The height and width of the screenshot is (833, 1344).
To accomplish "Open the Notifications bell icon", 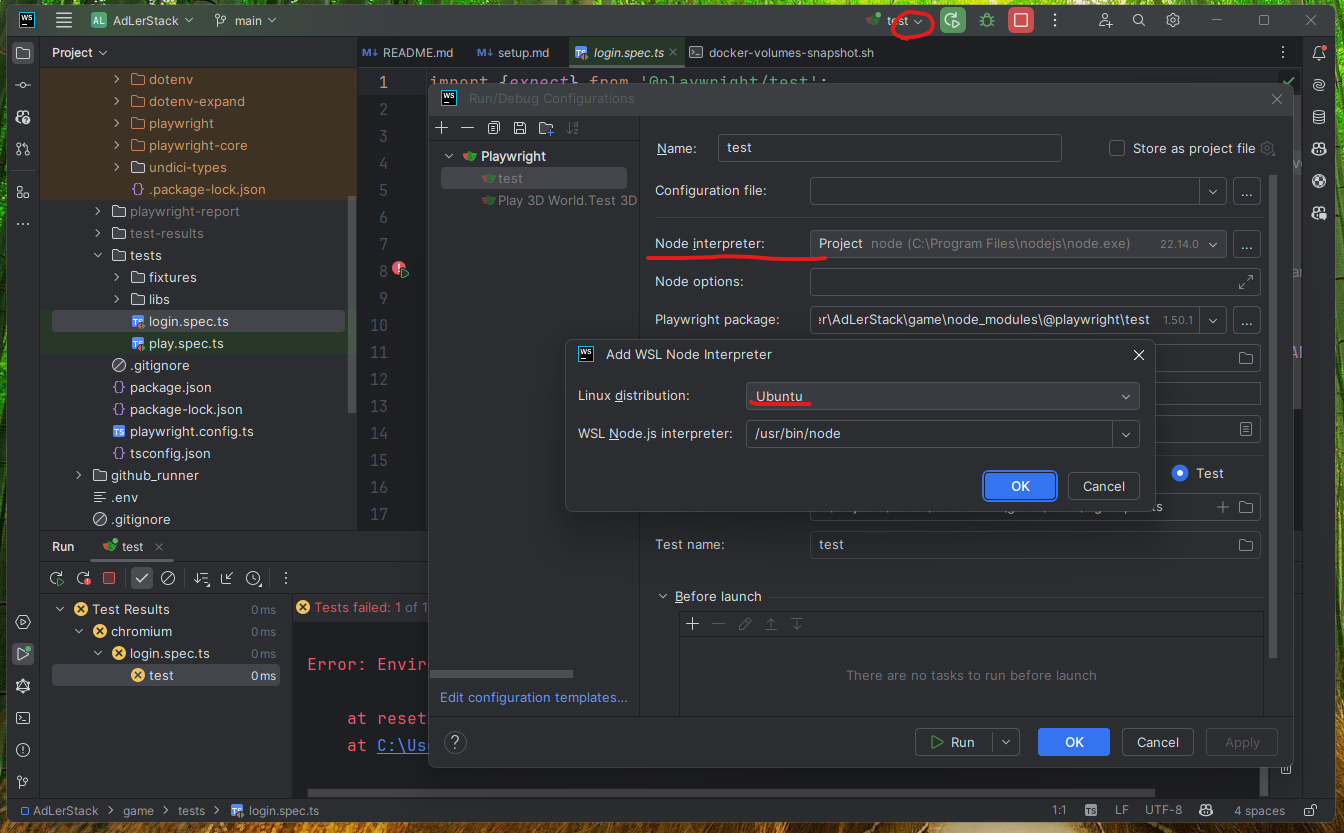I will click(x=1319, y=53).
